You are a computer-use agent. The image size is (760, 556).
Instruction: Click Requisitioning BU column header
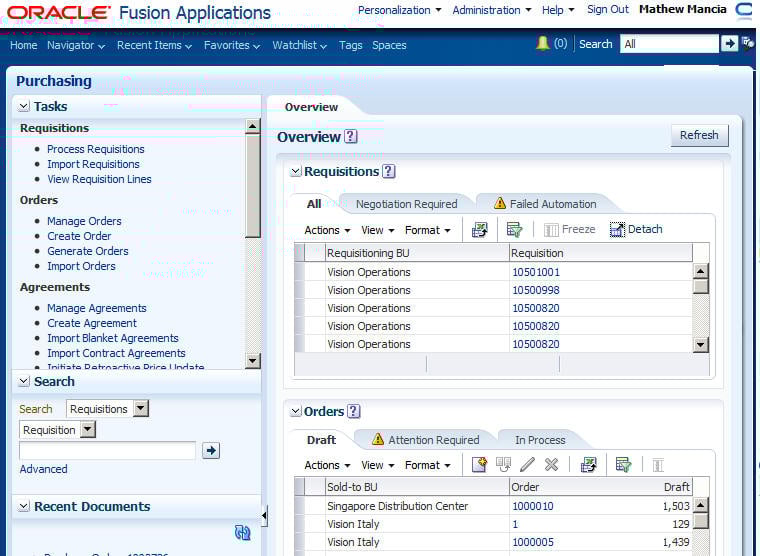pyautogui.click(x=417, y=253)
